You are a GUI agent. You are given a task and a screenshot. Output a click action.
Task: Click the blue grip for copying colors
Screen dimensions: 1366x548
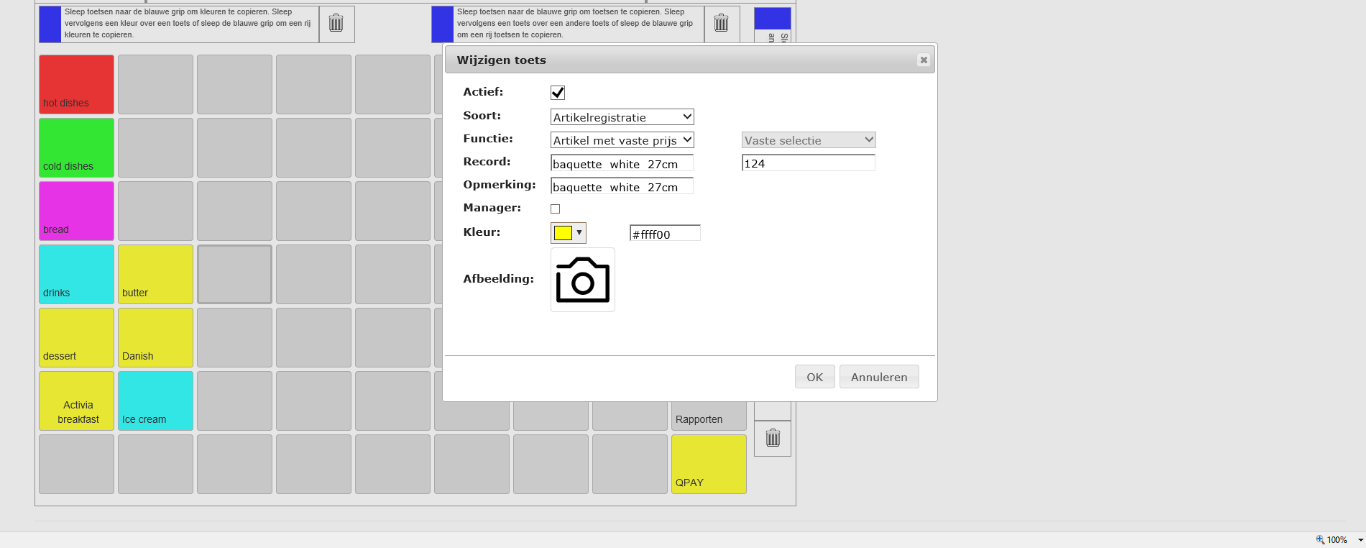point(50,24)
